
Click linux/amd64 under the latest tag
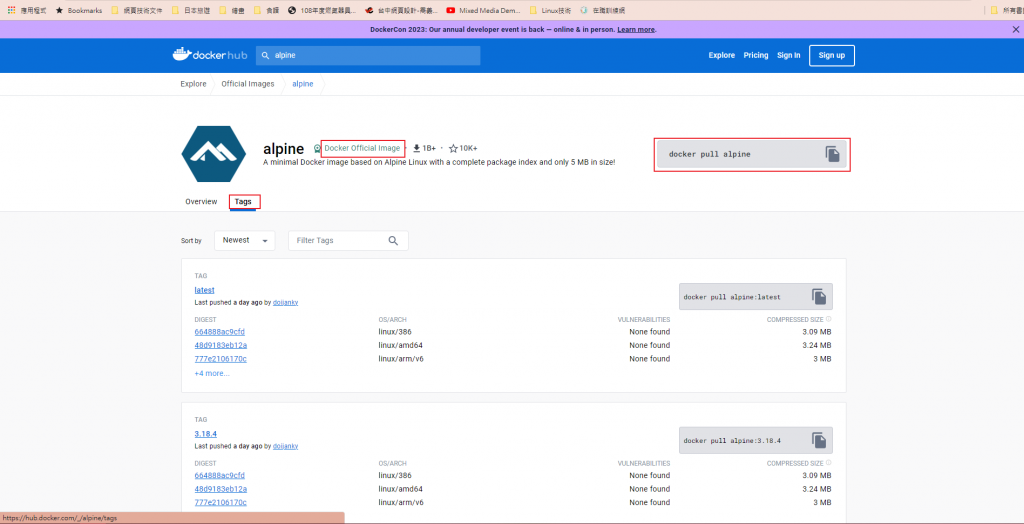pos(400,345)
